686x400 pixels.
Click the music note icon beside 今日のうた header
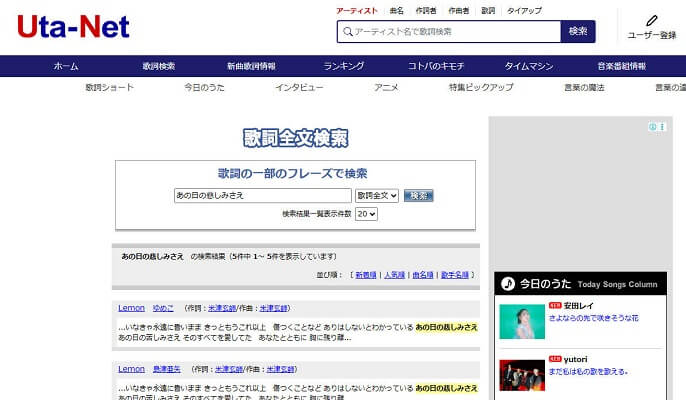tap(508, 284)
